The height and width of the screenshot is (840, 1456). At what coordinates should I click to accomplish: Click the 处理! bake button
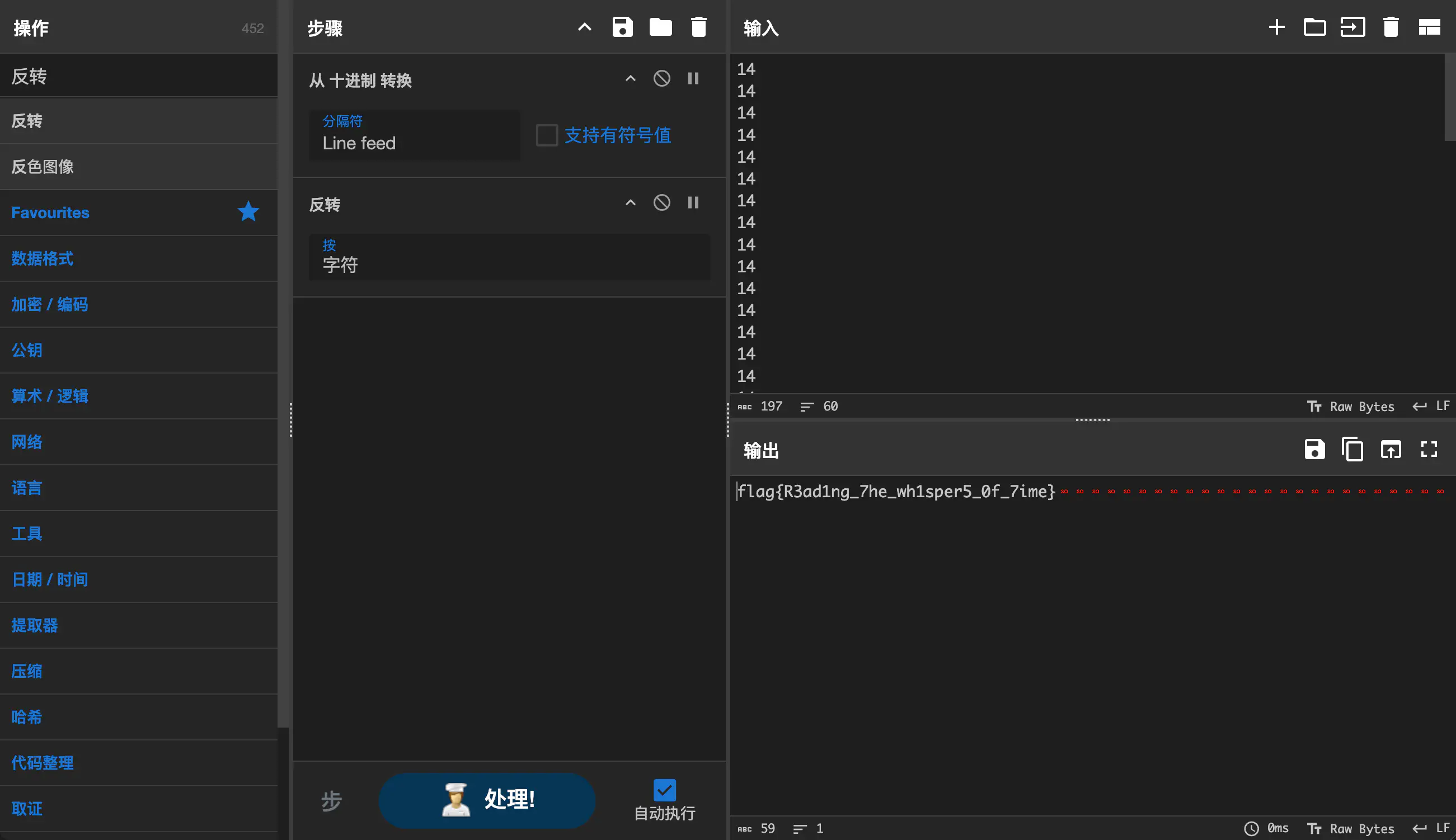point(486,800)
